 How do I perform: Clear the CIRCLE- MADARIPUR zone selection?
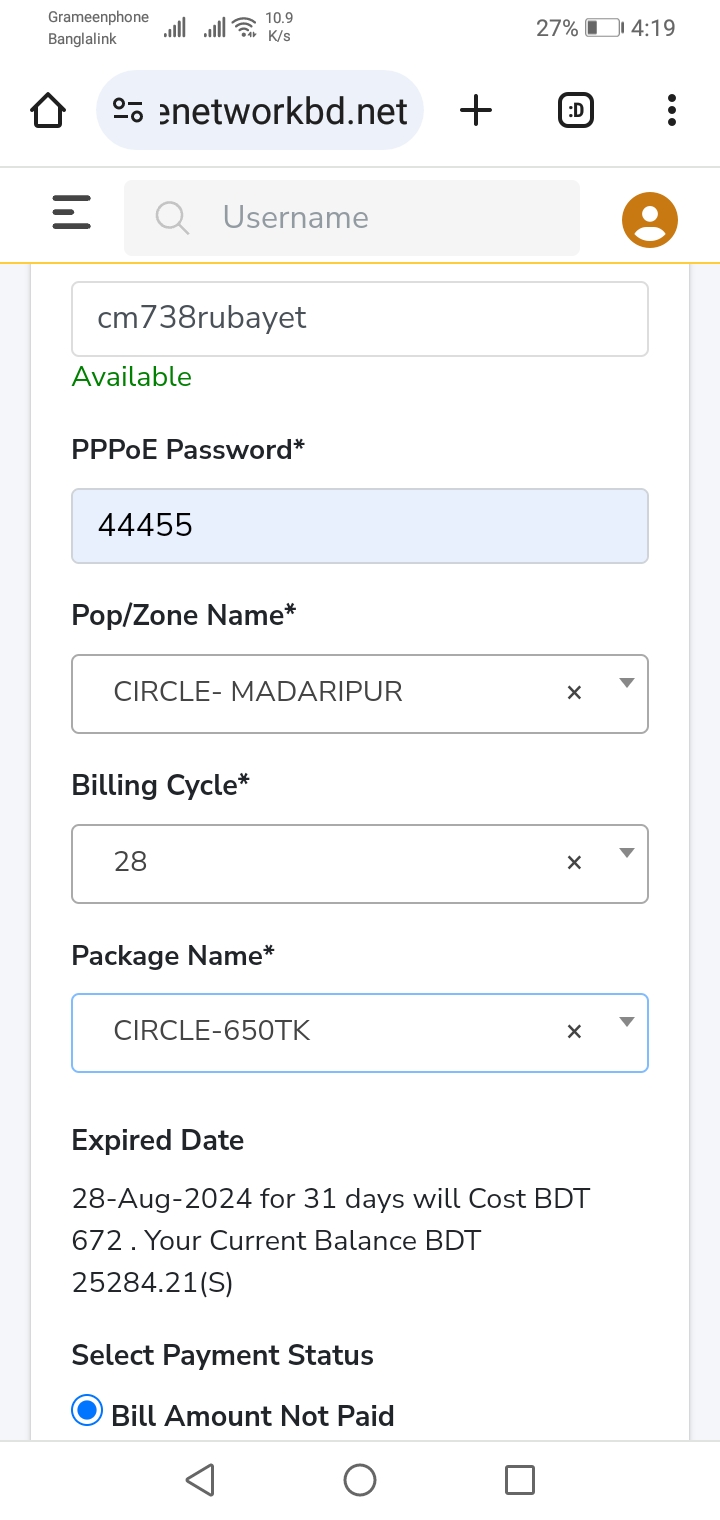tap(574, 692)
